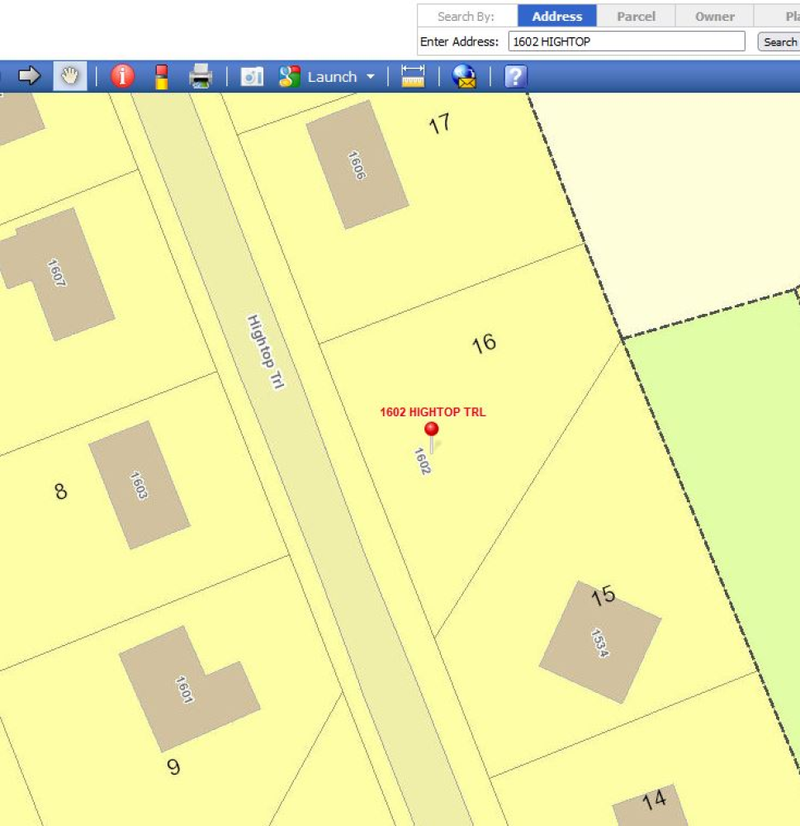Switch to the Address search tab
Screen dimensions: 800x826
point(557,16)
